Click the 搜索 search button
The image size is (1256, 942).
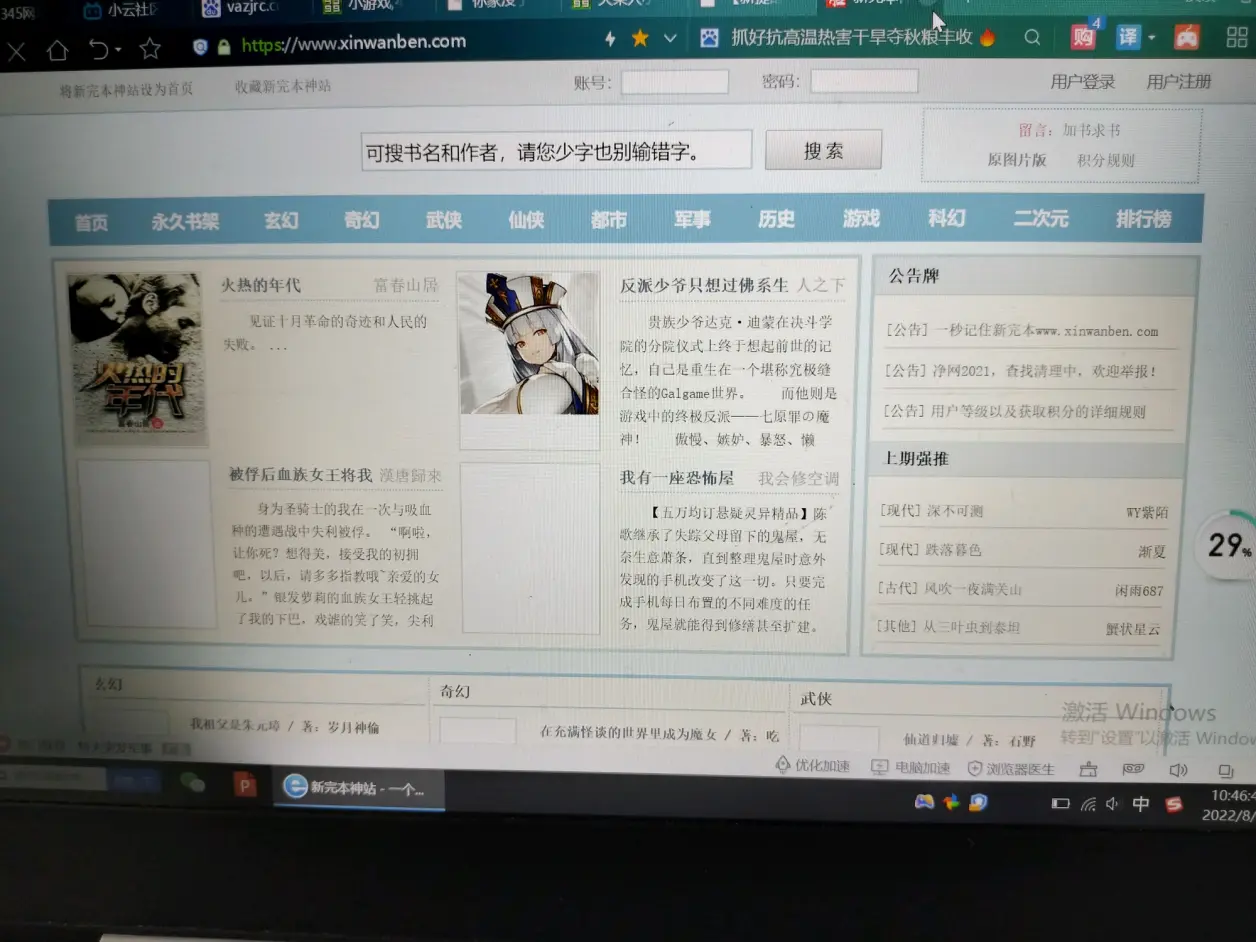click(x=823, y=150)
